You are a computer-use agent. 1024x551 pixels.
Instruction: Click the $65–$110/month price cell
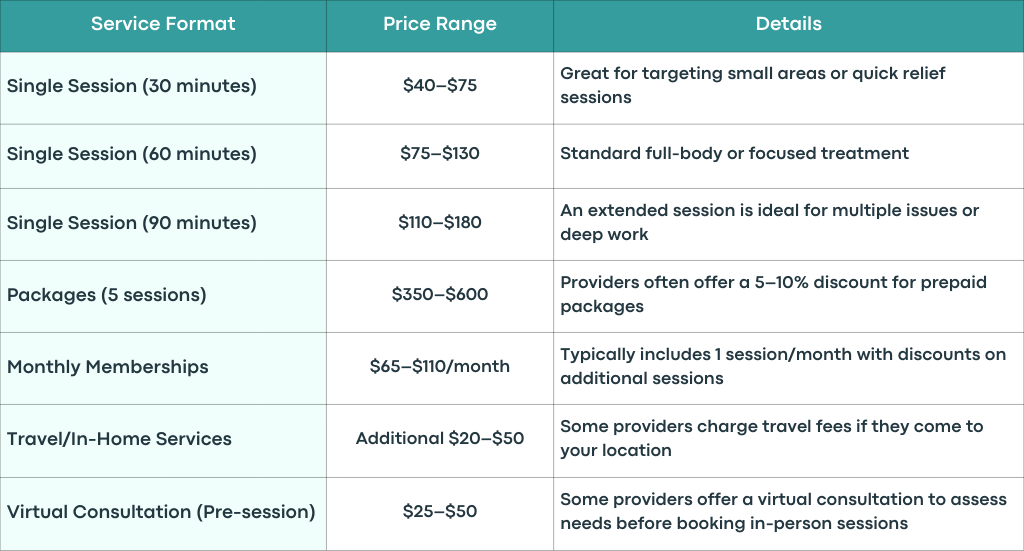[x=440, y=368]
